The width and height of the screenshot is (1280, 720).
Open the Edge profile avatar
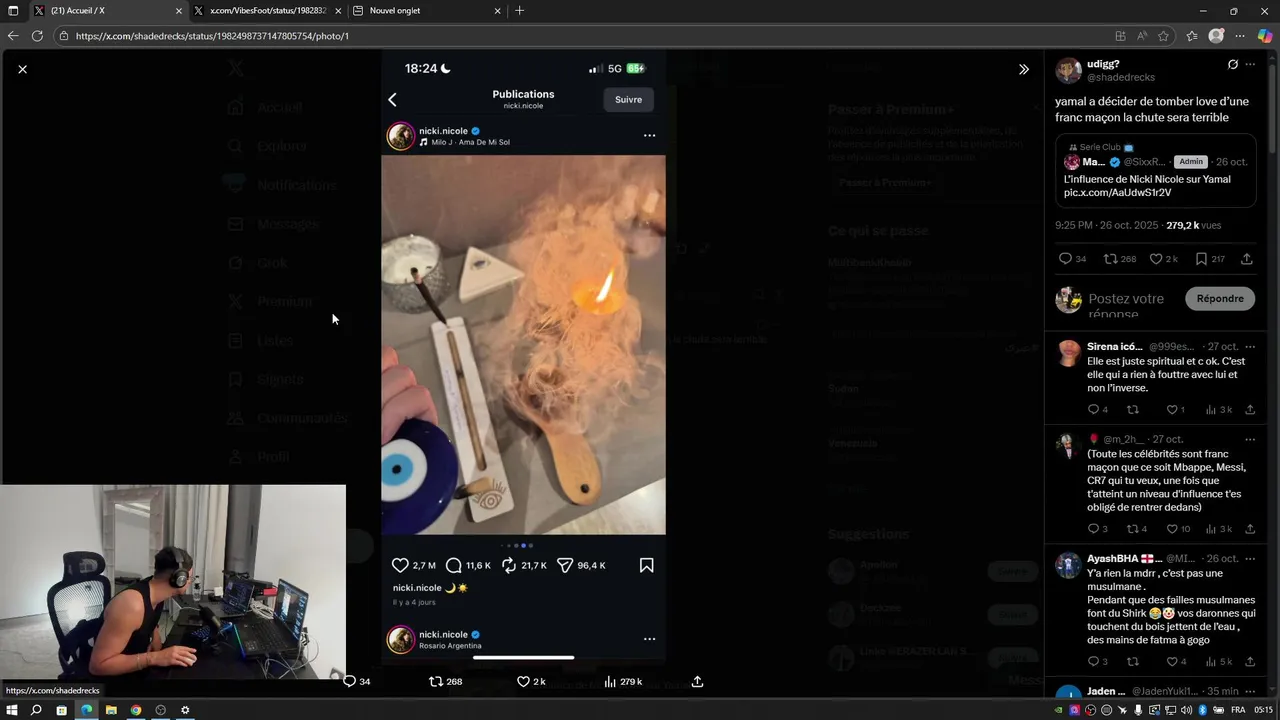click(x=1216, y=36)
